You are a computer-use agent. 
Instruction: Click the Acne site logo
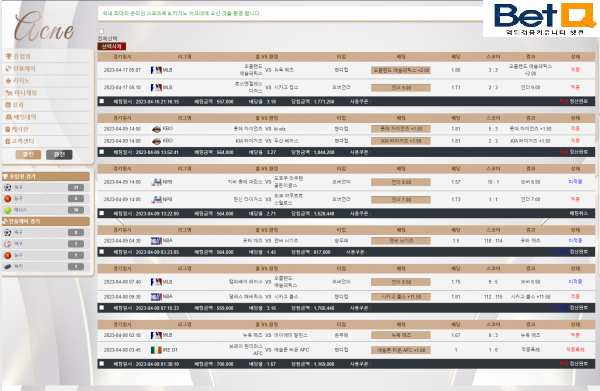point(44,26)
